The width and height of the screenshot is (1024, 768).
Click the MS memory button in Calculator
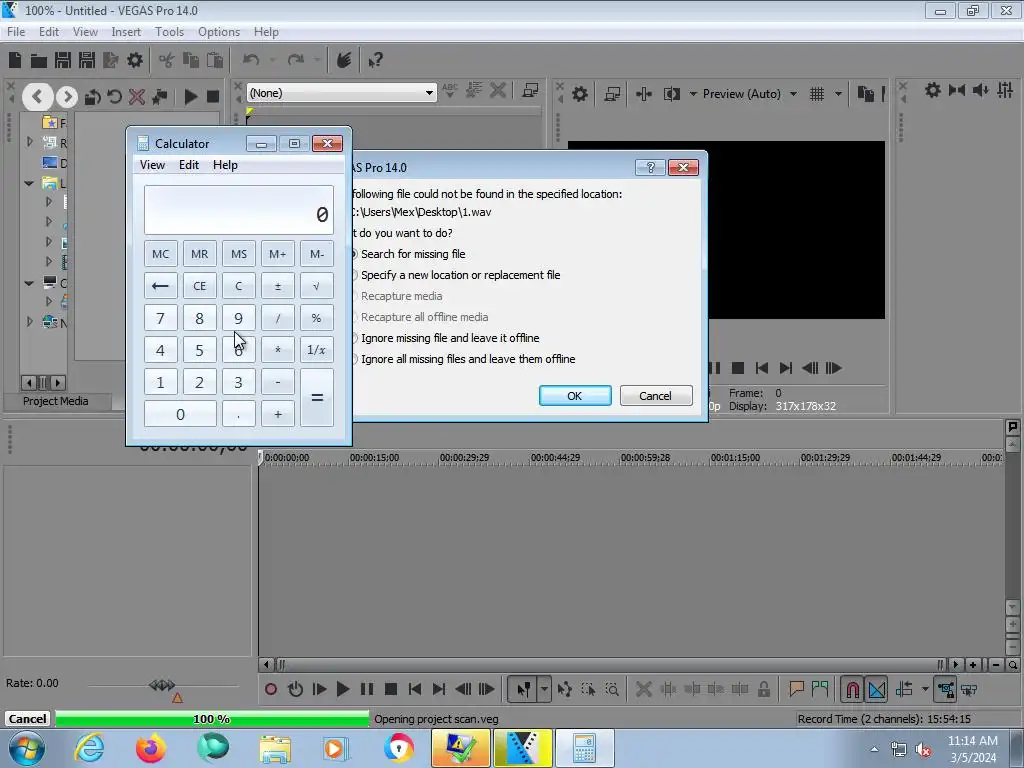(238, 254)
